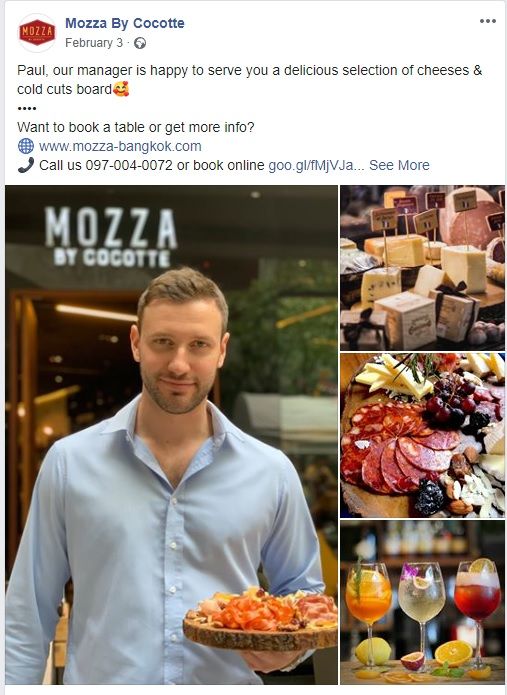Expand the post text with See More
The width and height of the screenshot is (507, 695).
pyautogui.click(x=399, y=165)
